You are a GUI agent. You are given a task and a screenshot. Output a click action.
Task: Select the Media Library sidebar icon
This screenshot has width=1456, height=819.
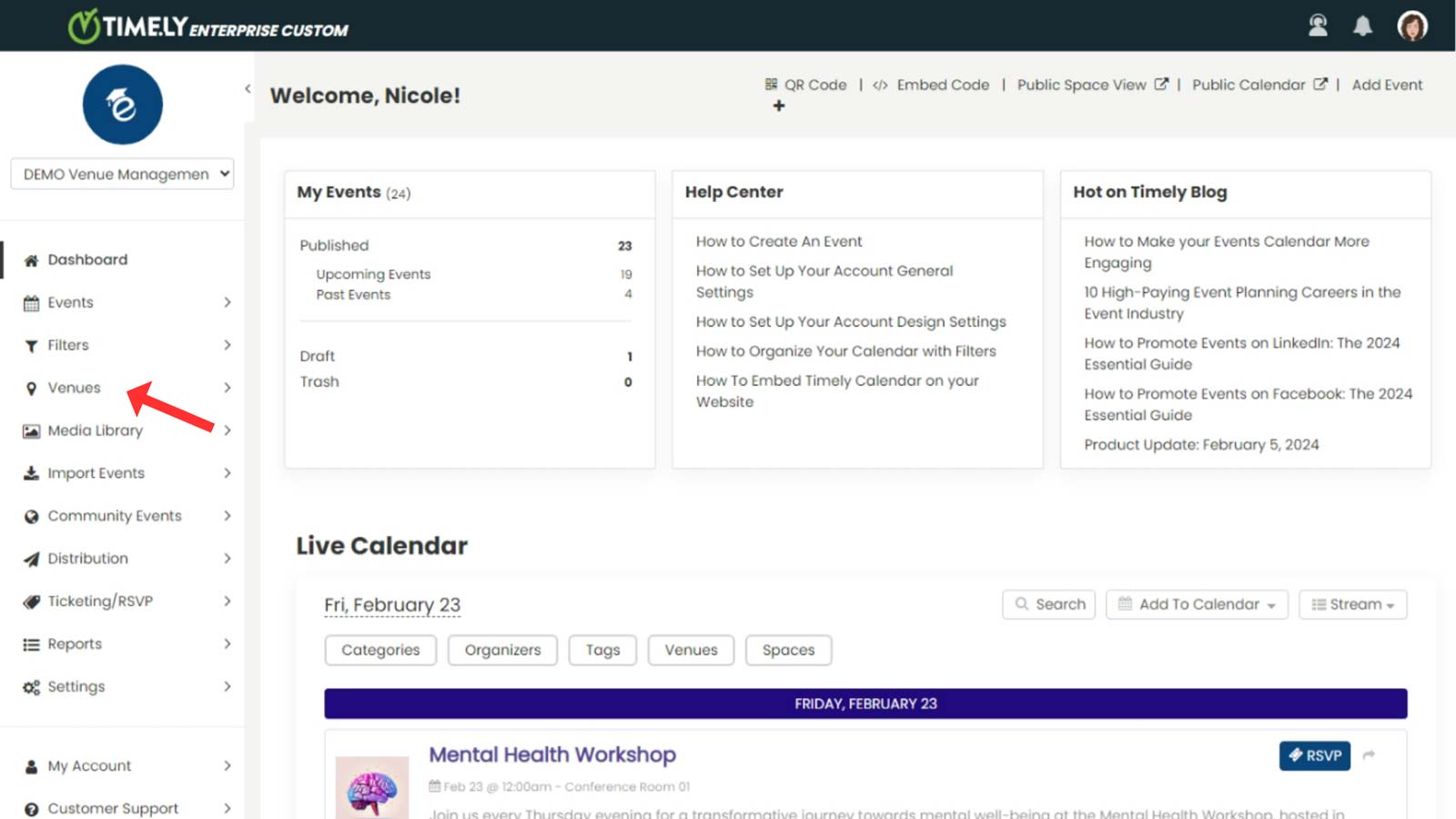(30, 430)
